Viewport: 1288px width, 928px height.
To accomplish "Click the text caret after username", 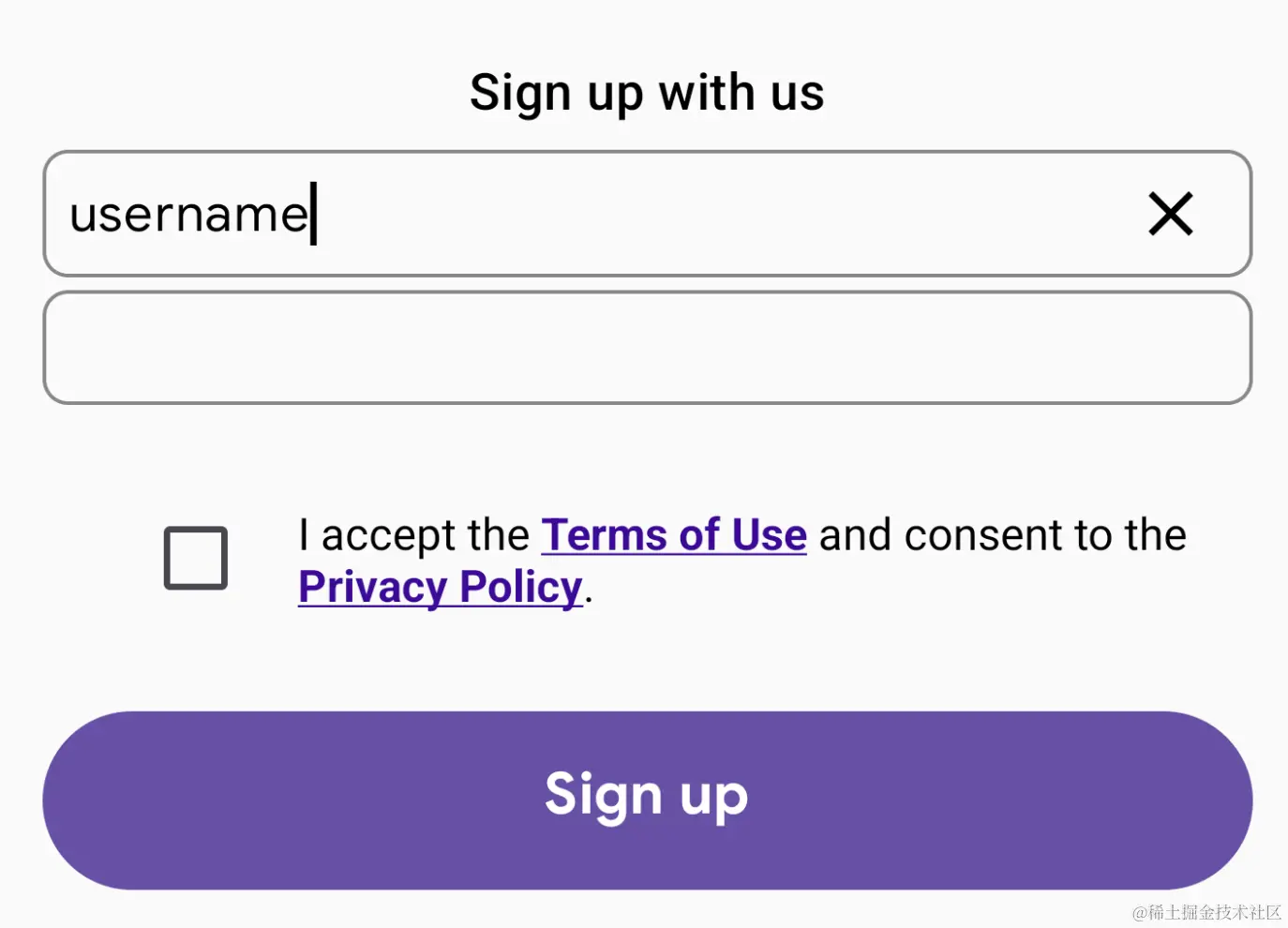I will click(x=314, y=214).
